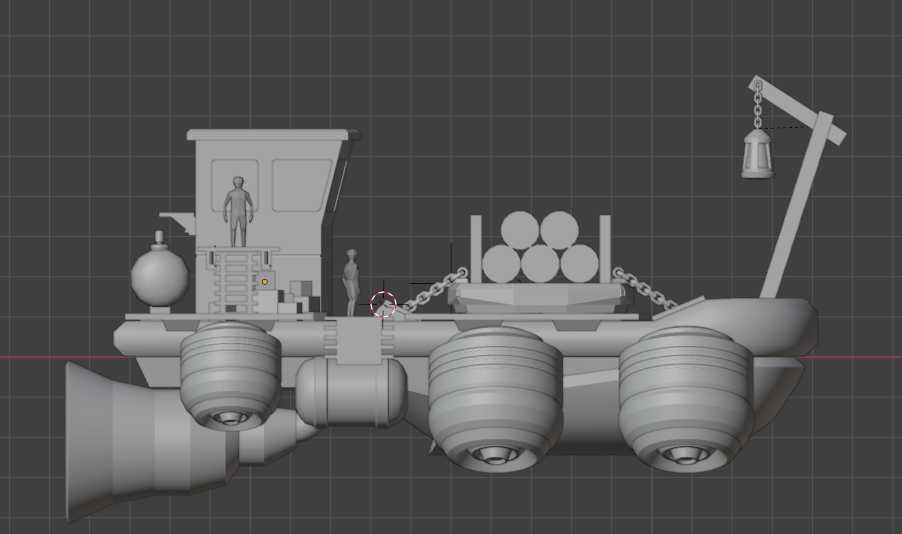Select the chain right of the log cargo

tap(643, 288)
